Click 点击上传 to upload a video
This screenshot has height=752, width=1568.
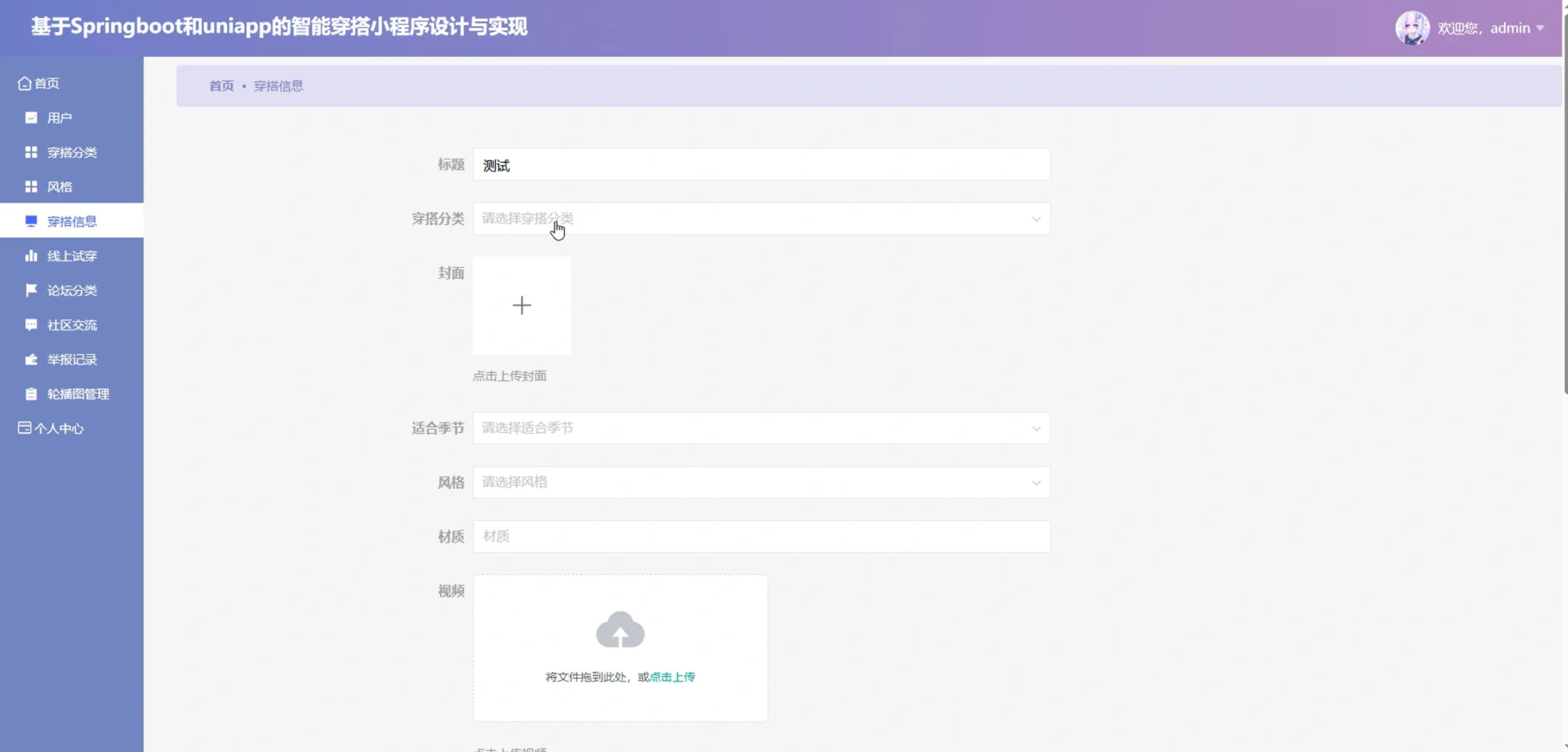[672, 676]
